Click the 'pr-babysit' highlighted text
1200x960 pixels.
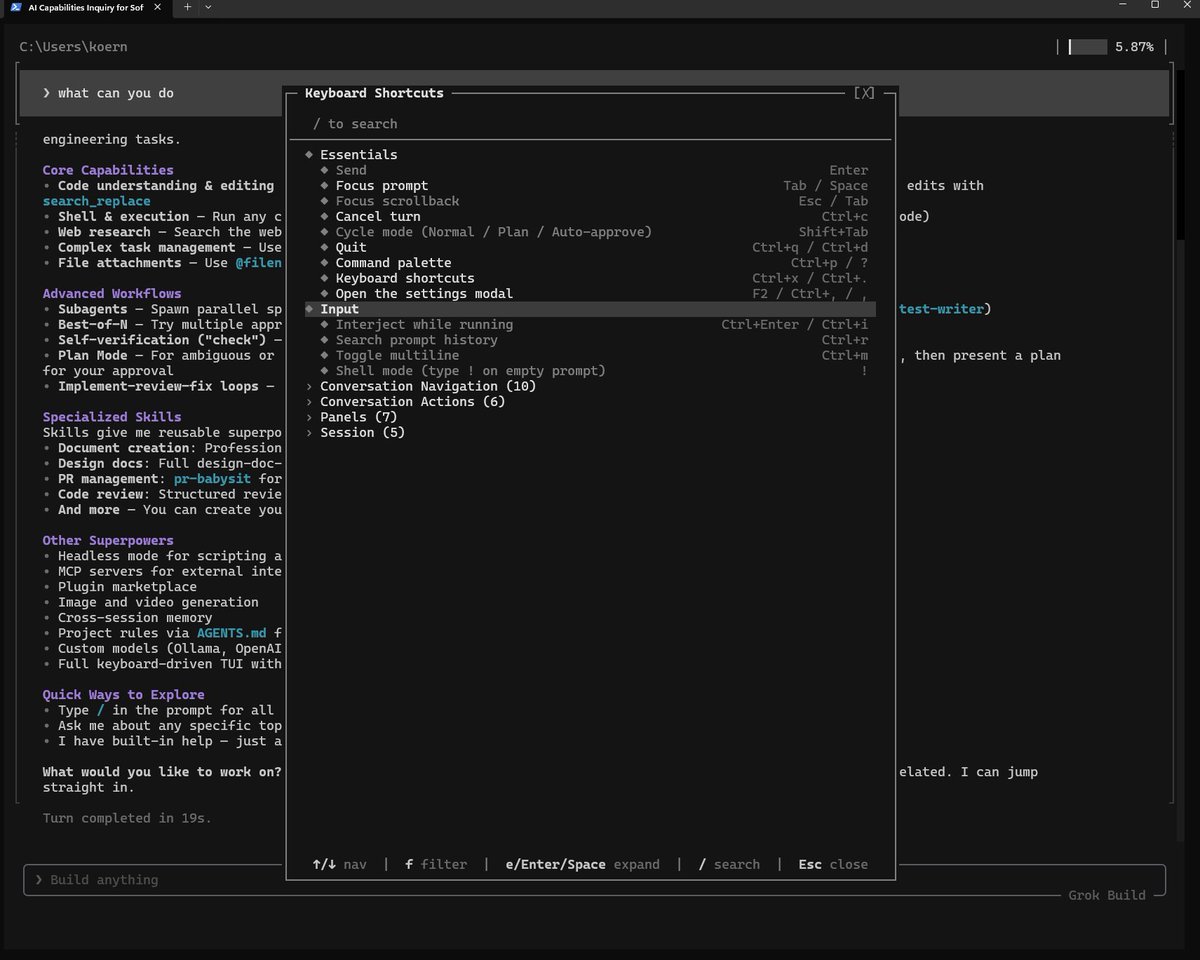[212, 479]
